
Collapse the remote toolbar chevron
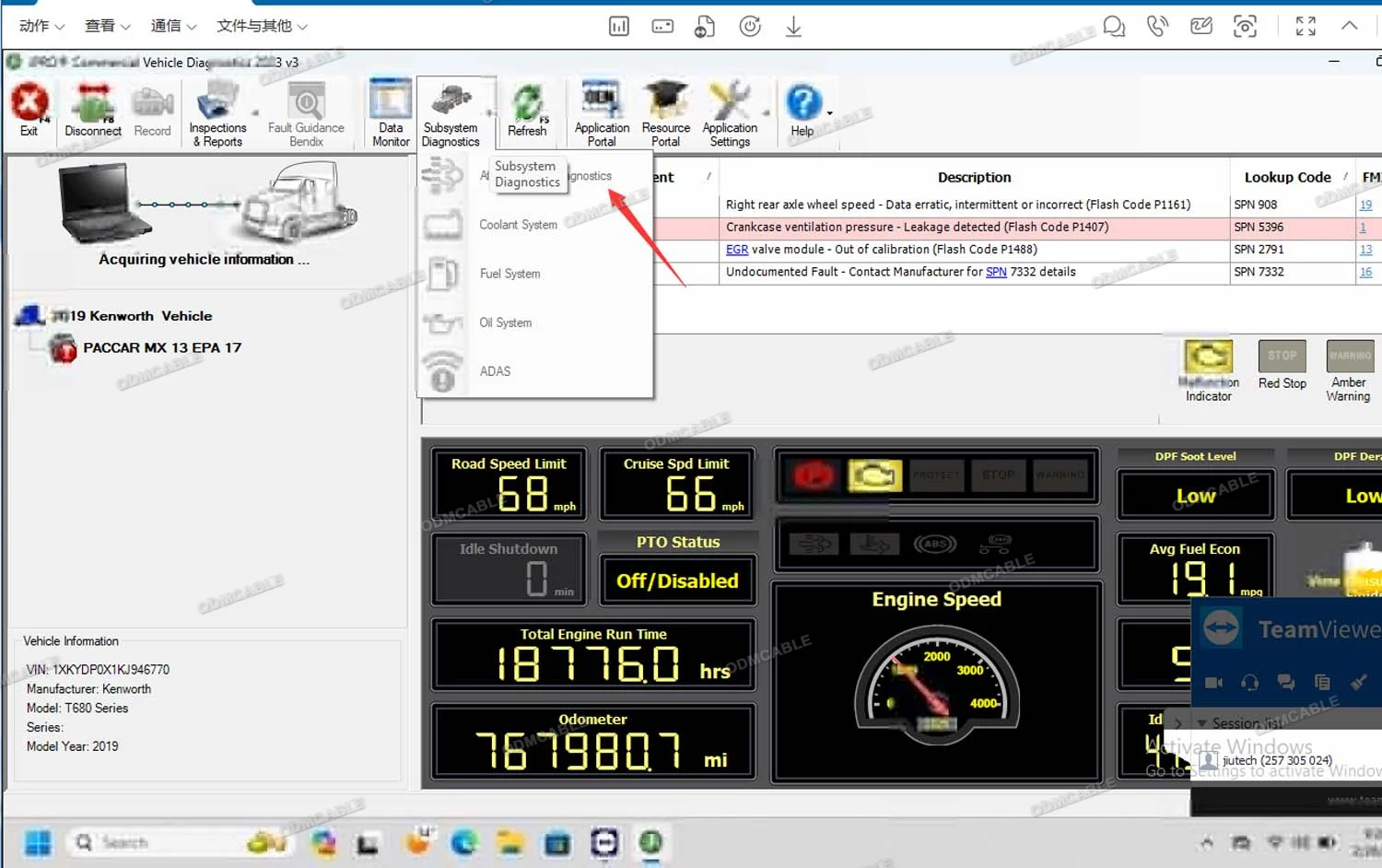pos(1349,26)
